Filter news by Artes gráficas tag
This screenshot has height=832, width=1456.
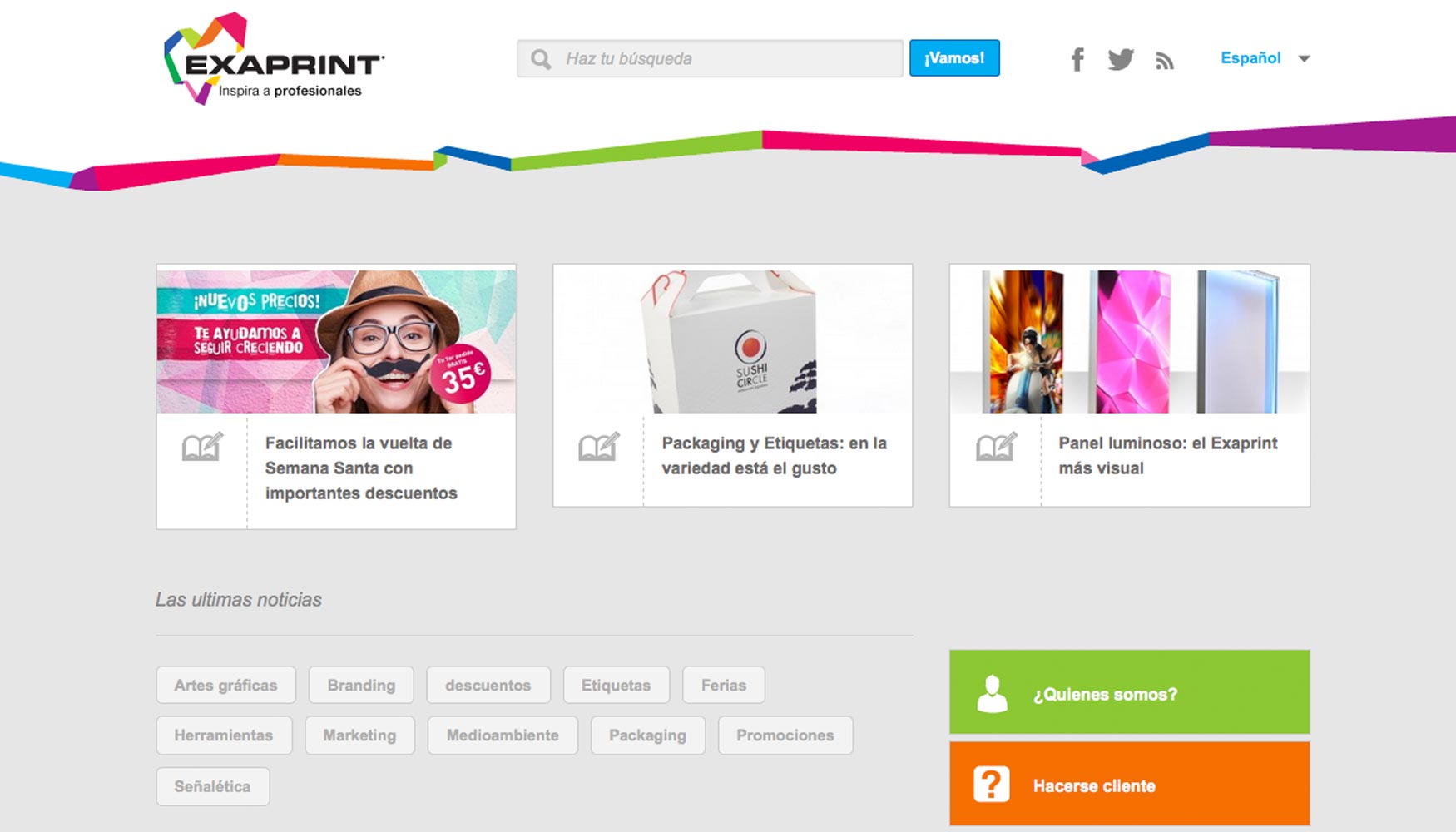click(x=225, y=685)
